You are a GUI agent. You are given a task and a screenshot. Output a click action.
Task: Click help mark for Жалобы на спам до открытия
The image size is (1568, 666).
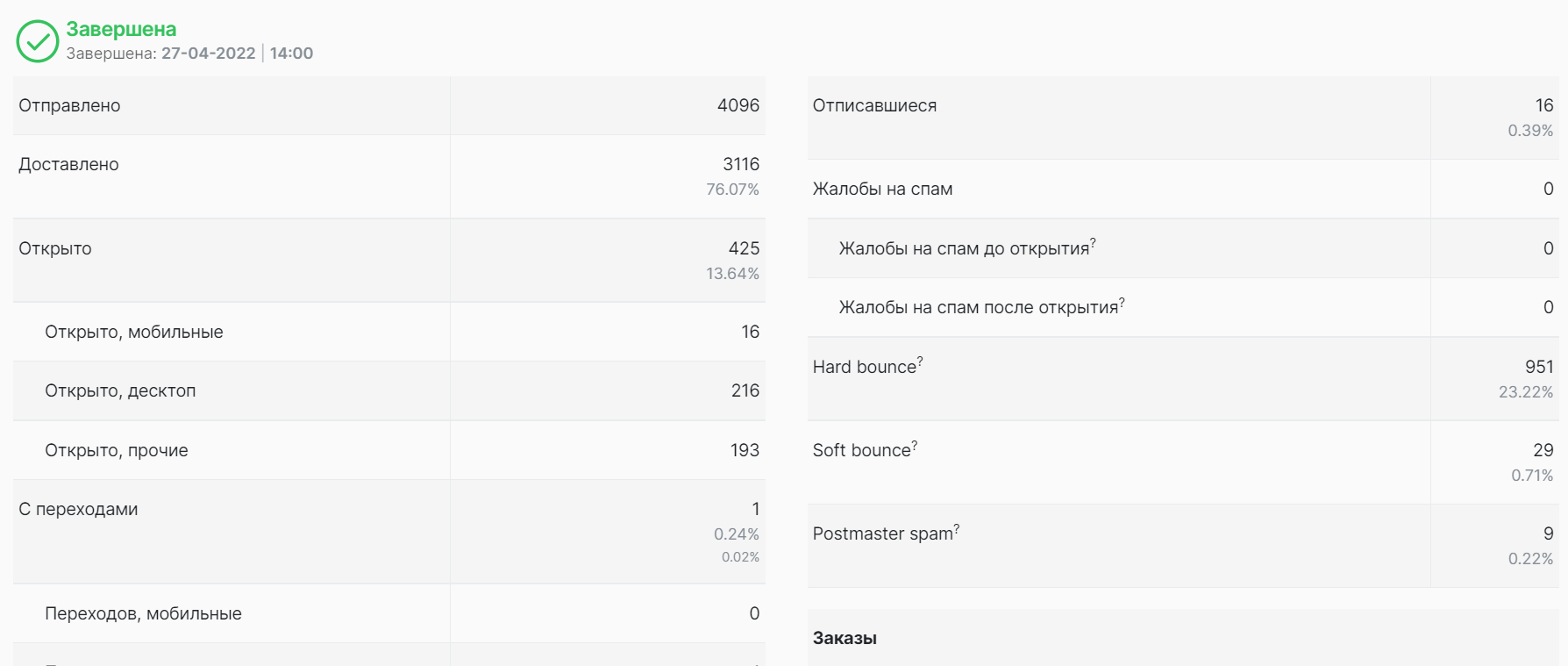(x=1093, y=242)
